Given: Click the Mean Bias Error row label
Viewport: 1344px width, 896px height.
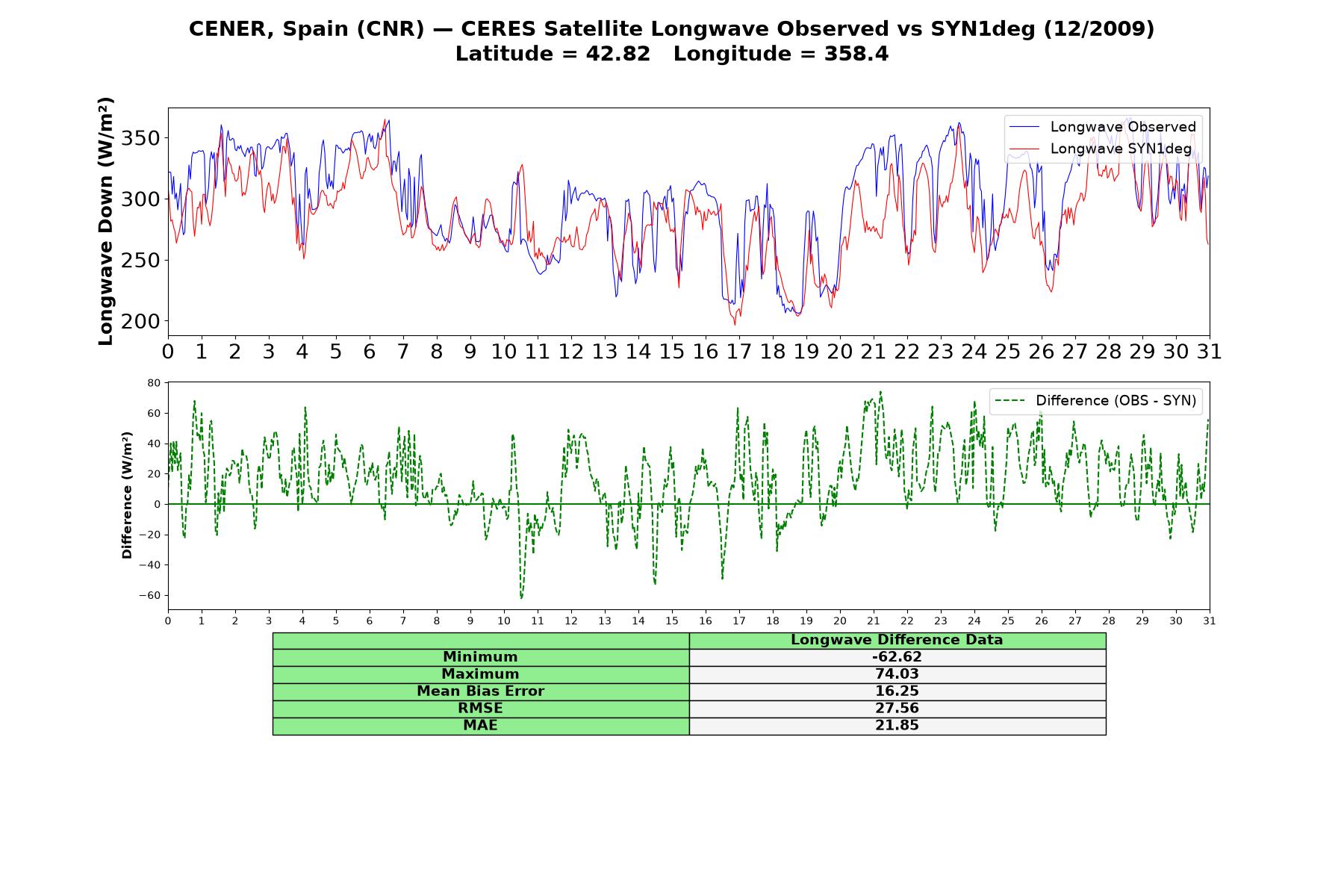Looking at the screenshot, I should coord(481,691).
